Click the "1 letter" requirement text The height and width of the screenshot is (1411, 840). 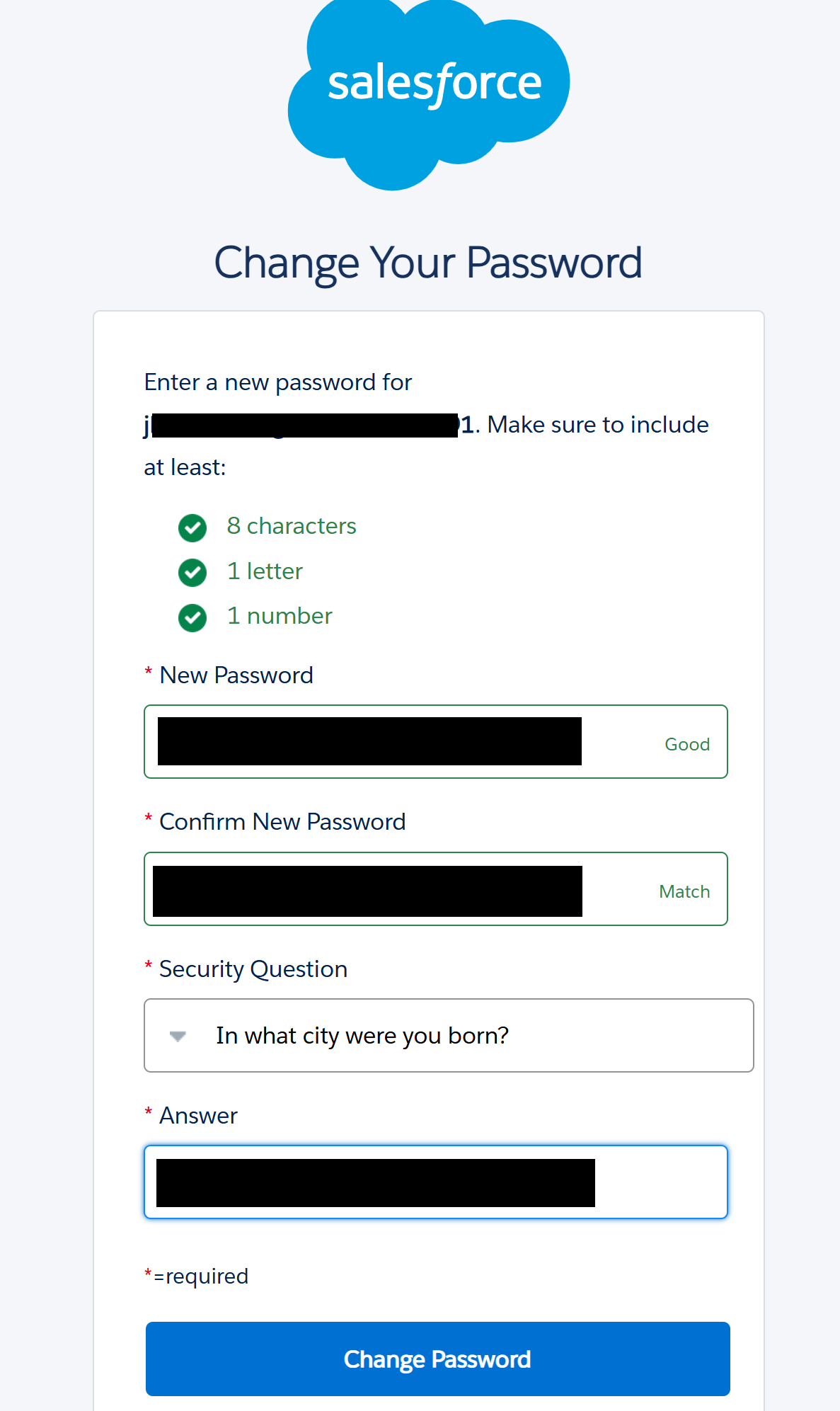point(265,571)
